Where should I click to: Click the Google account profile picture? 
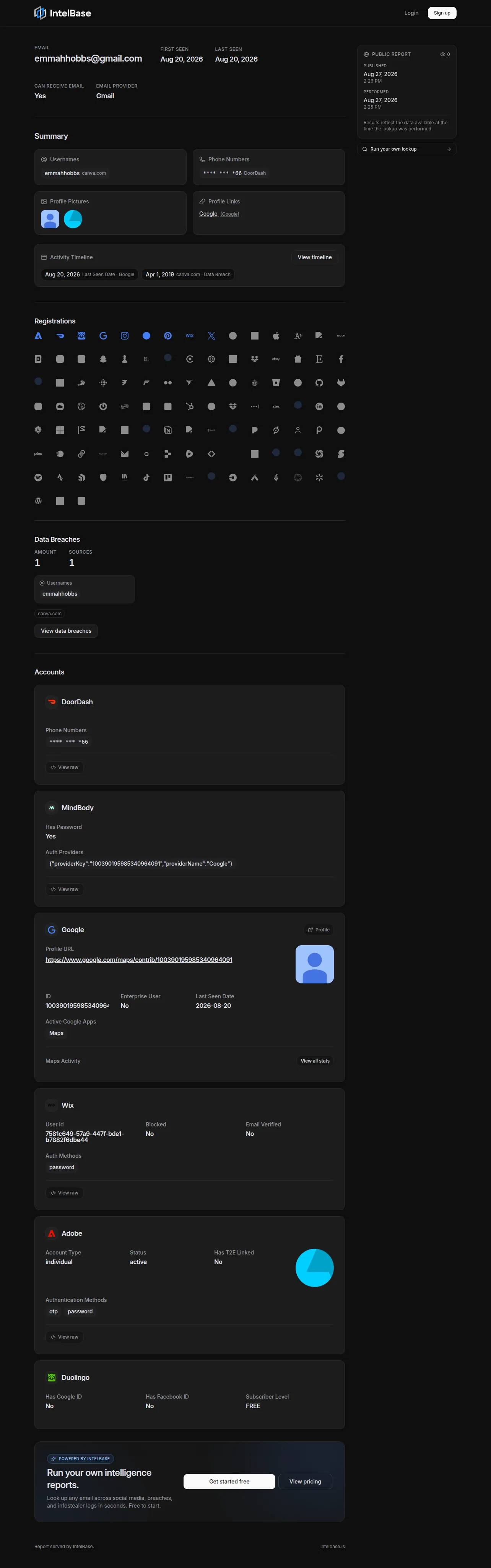(x=315, y=964)
